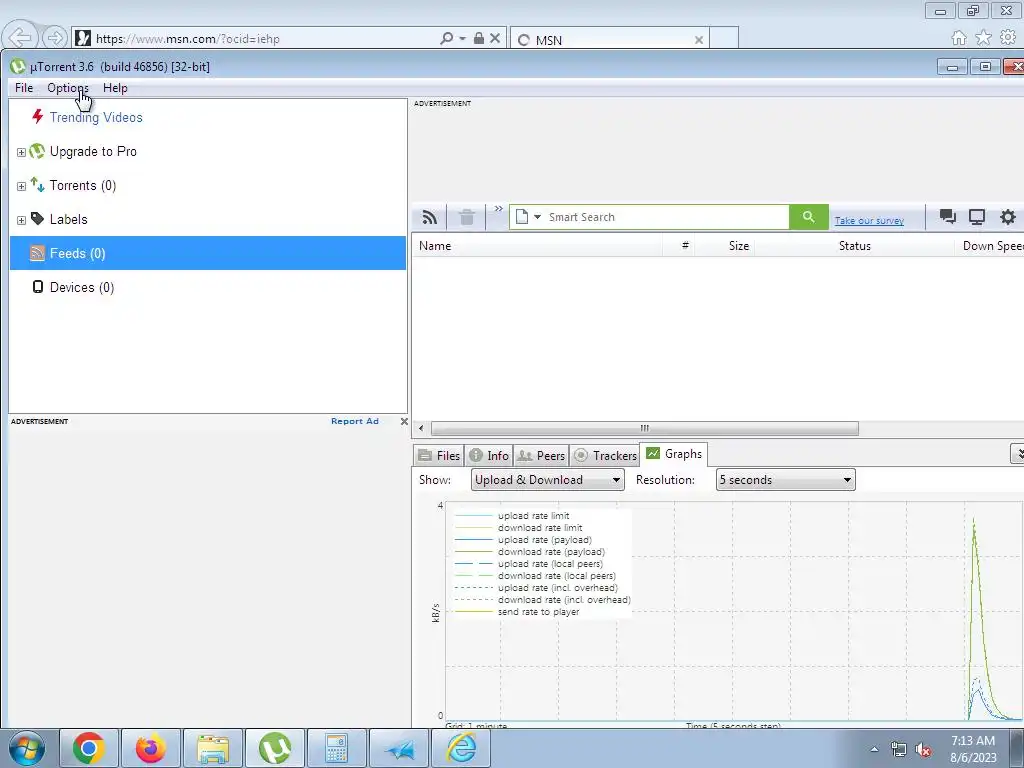
Task: Close the MSN browser tab
Action: [699, 40]
